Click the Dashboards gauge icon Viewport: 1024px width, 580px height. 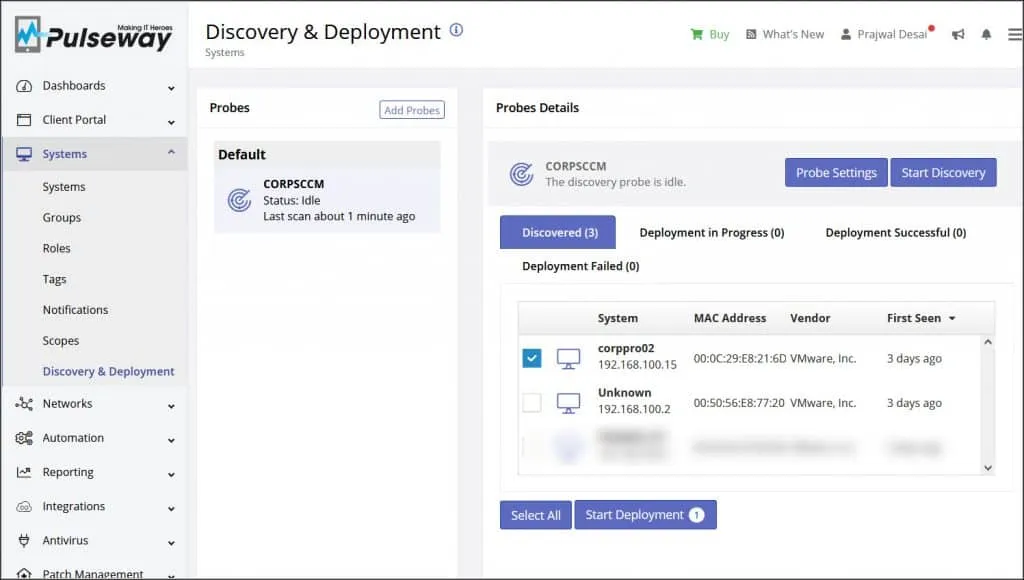point(24,86)
